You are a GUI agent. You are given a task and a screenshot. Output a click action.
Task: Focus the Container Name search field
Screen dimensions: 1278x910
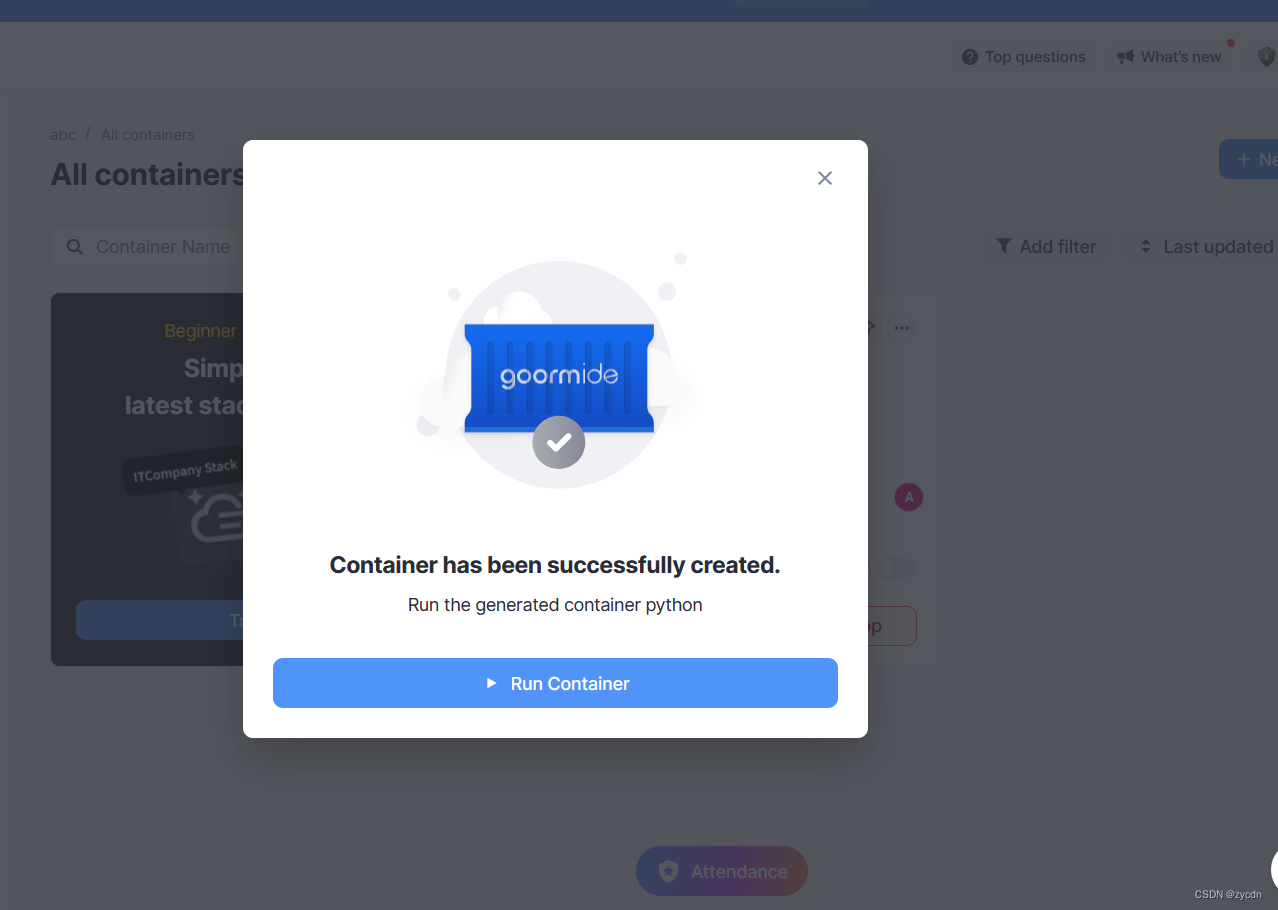(x=147, y=247)
